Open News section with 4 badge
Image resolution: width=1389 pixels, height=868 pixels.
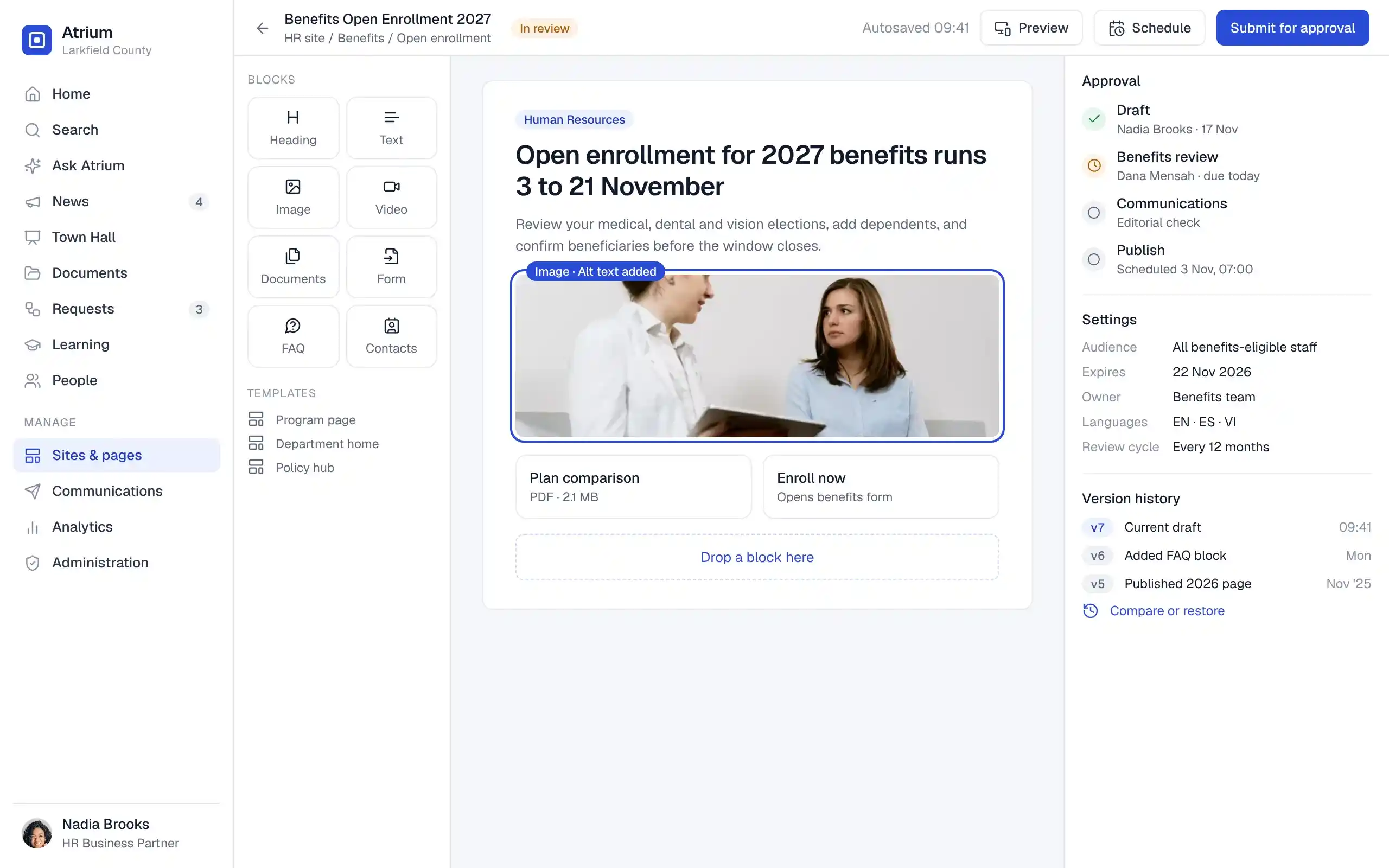click(117, 201)
